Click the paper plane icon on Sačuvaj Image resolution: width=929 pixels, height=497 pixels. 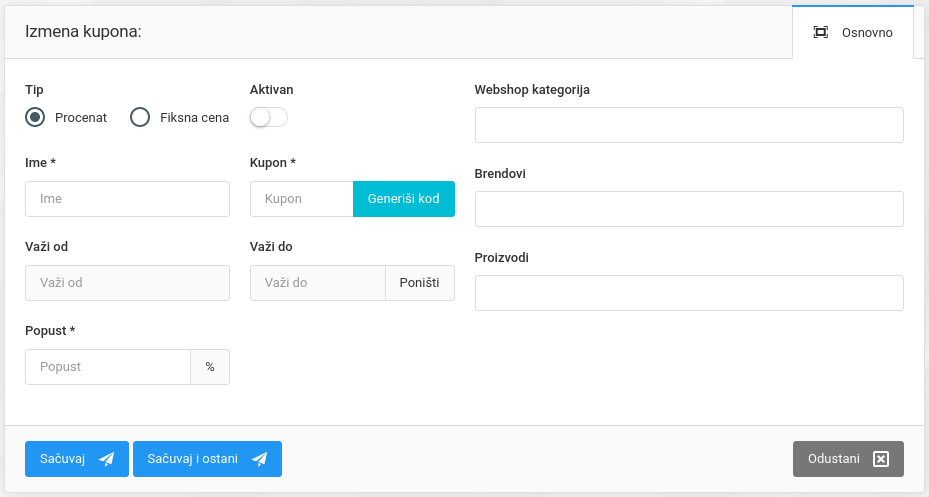point(107,459)
